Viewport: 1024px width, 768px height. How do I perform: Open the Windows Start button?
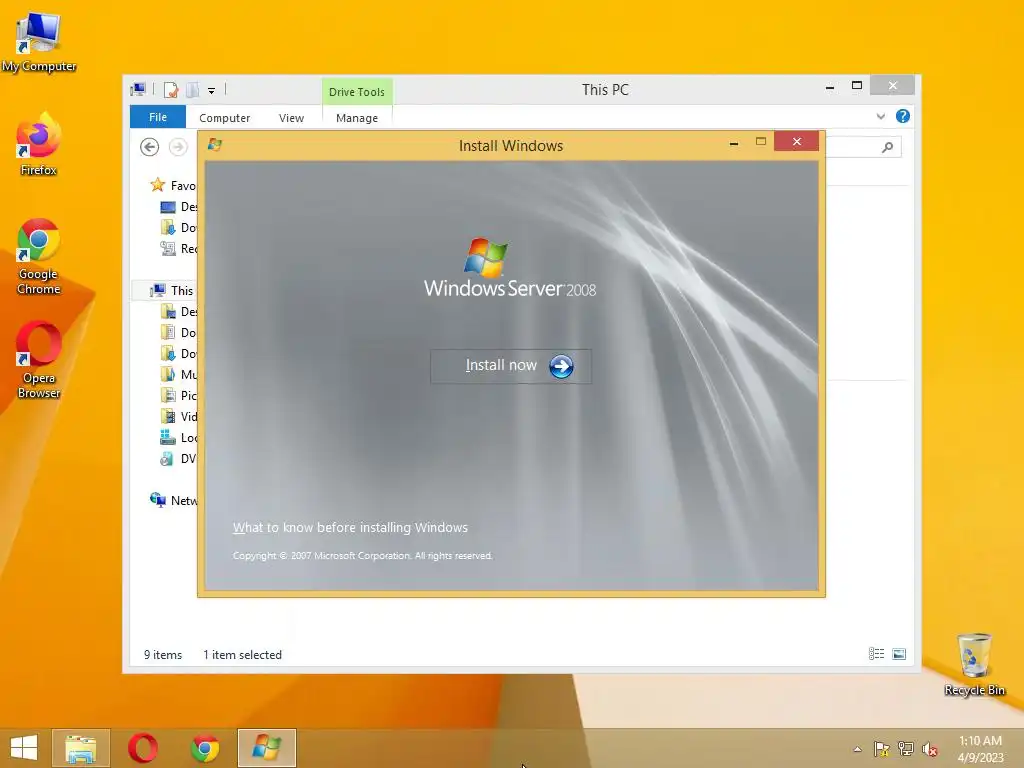tap(24, 748)
